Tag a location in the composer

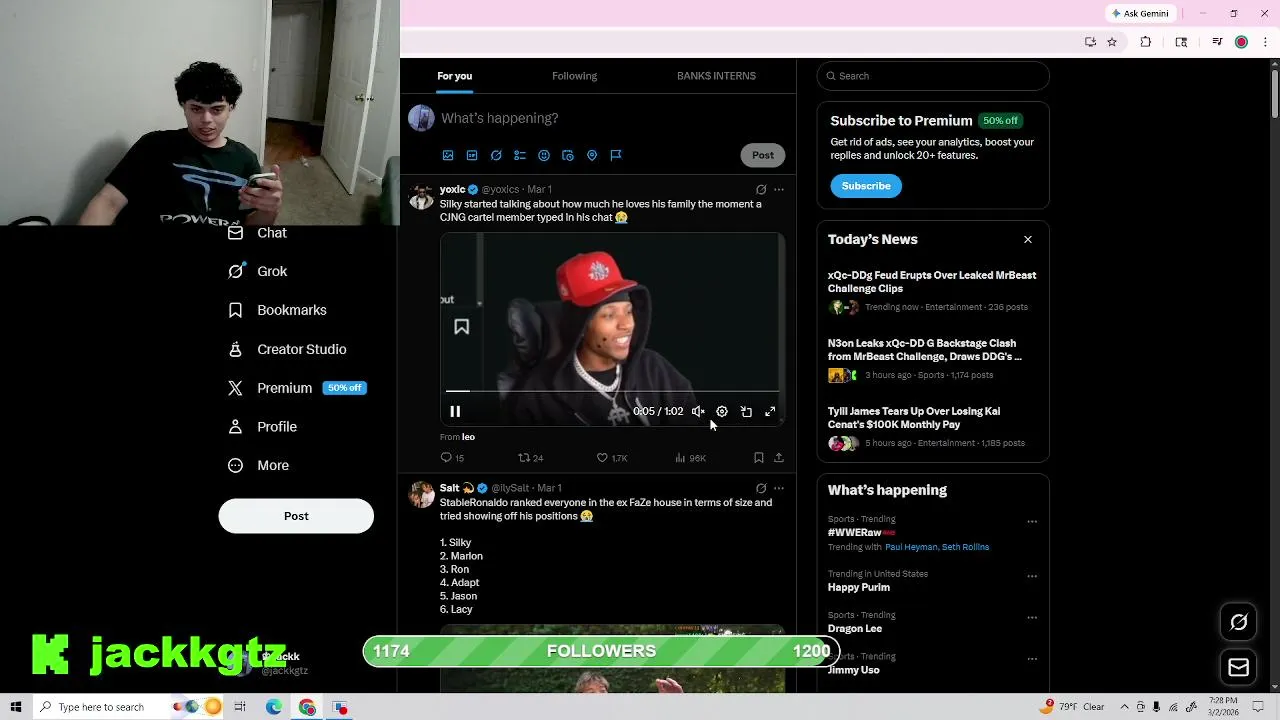[x=592, y=155]
